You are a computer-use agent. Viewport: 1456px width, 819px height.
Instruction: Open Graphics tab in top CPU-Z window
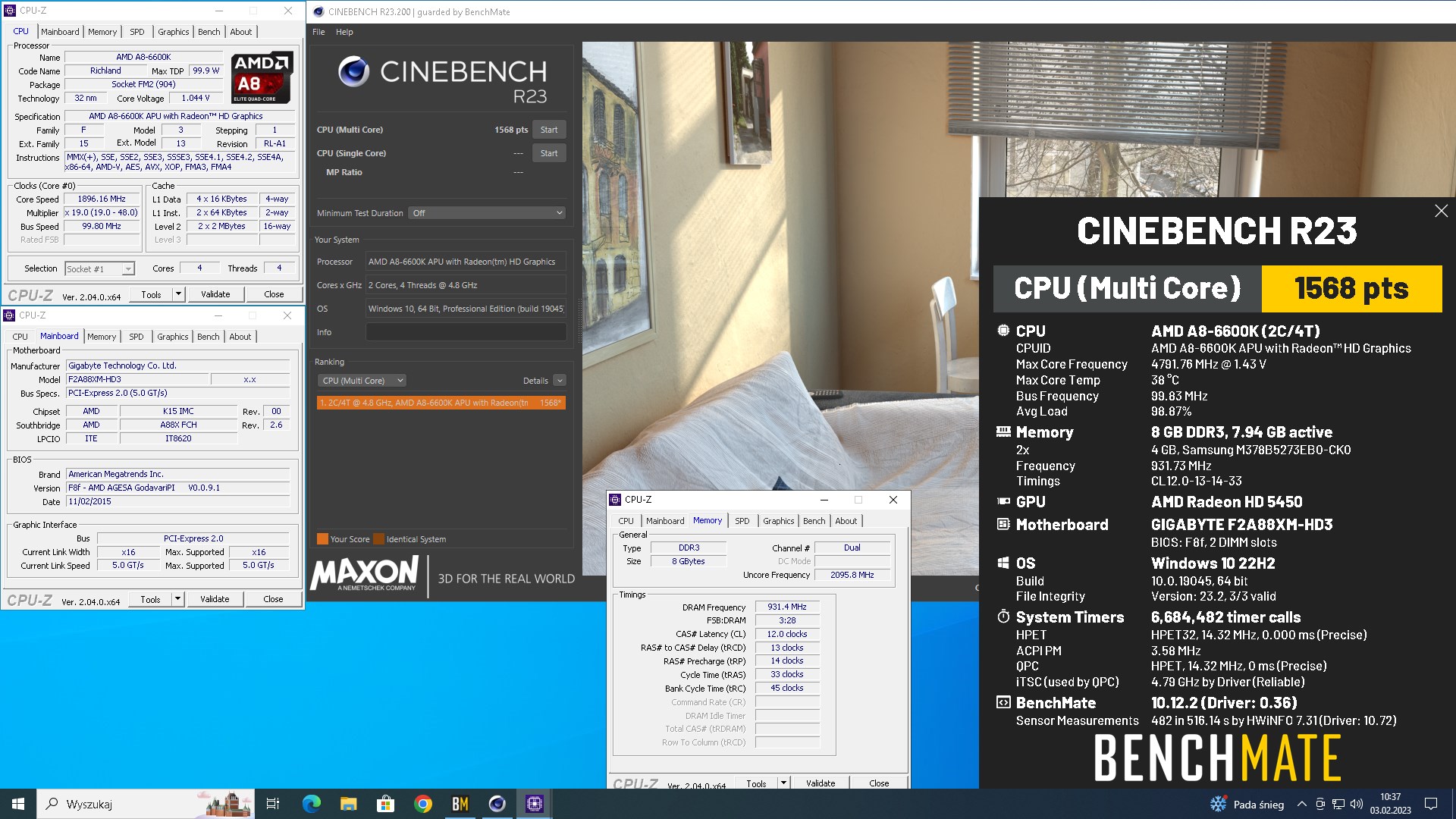coord(174,32)
